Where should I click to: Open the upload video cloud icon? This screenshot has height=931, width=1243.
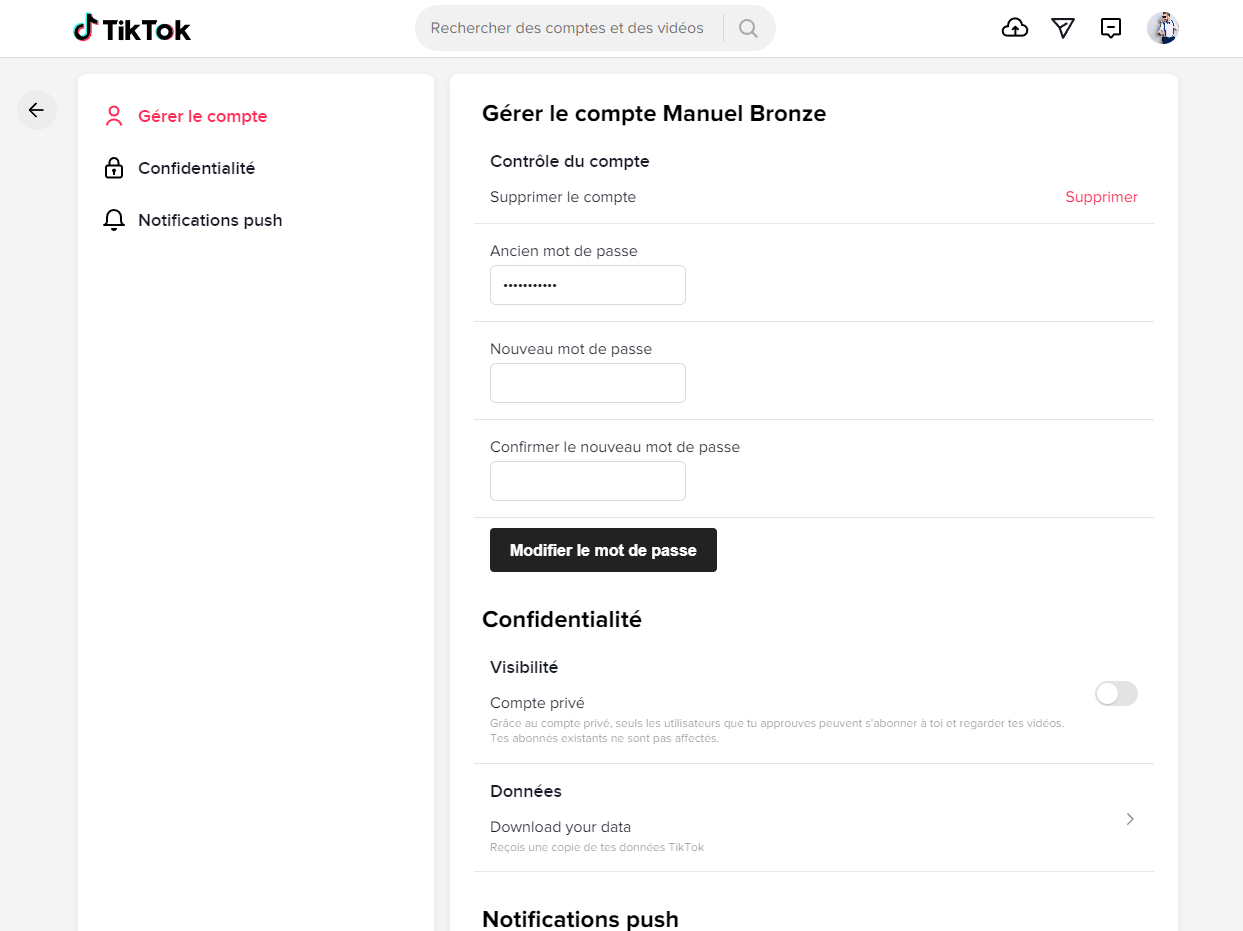pos(1014,28)
